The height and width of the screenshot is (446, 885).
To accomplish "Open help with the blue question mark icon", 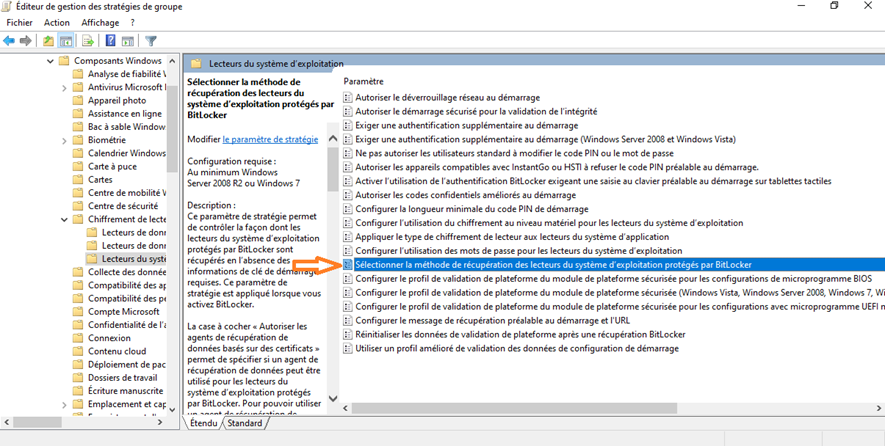I will [x=111, y=41].
